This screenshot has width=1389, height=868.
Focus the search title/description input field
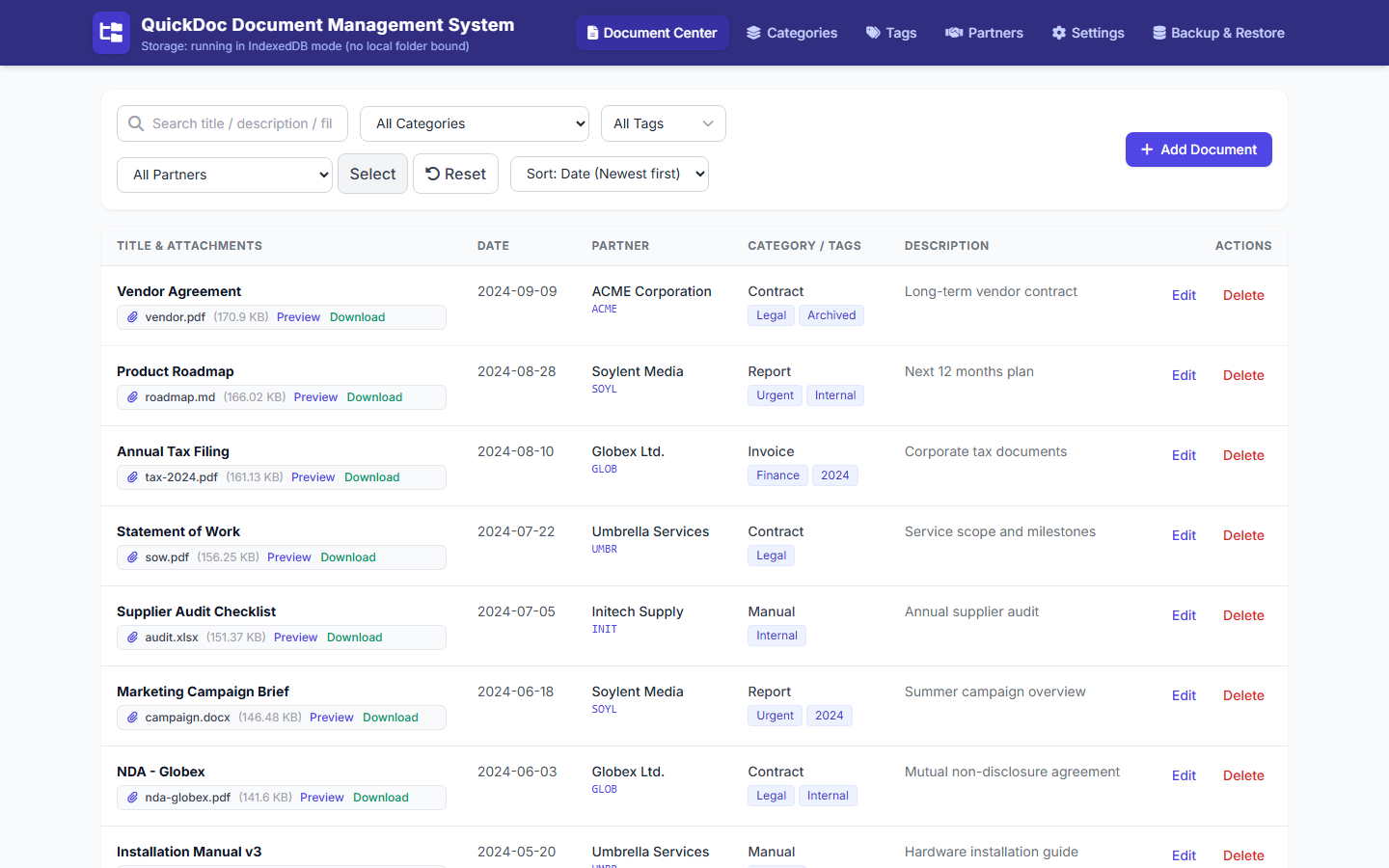pyautogui.click(x=232, y=123)
